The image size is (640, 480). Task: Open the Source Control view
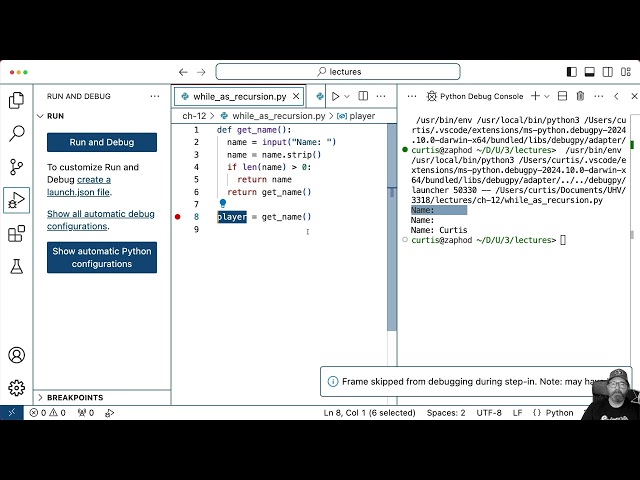(x=16, y=167)
